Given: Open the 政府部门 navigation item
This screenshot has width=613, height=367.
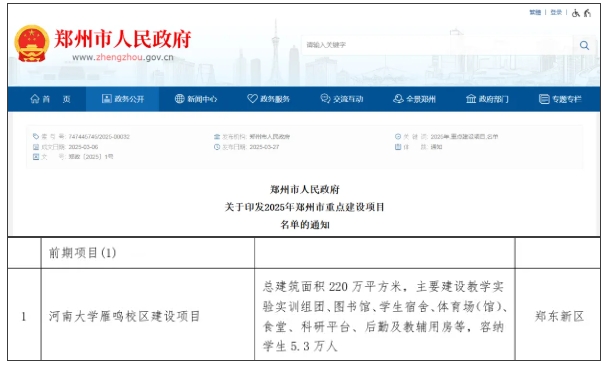Looking at the screenshot, I should pyautogui.click(x=493, y=99).
